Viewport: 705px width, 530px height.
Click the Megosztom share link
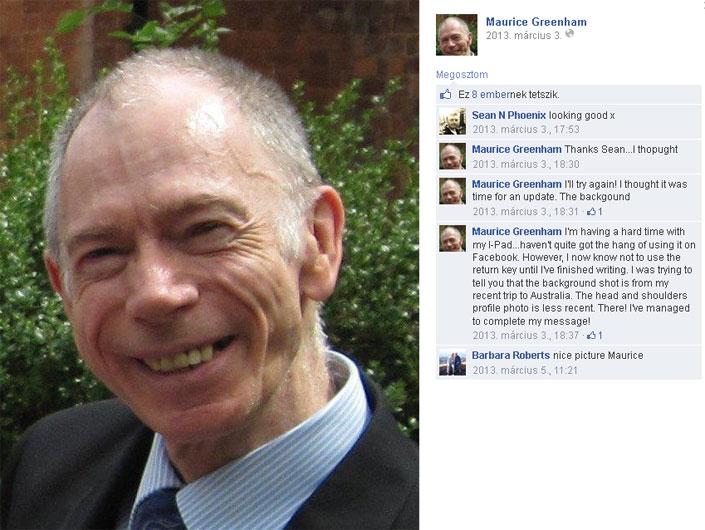[462, 75]
